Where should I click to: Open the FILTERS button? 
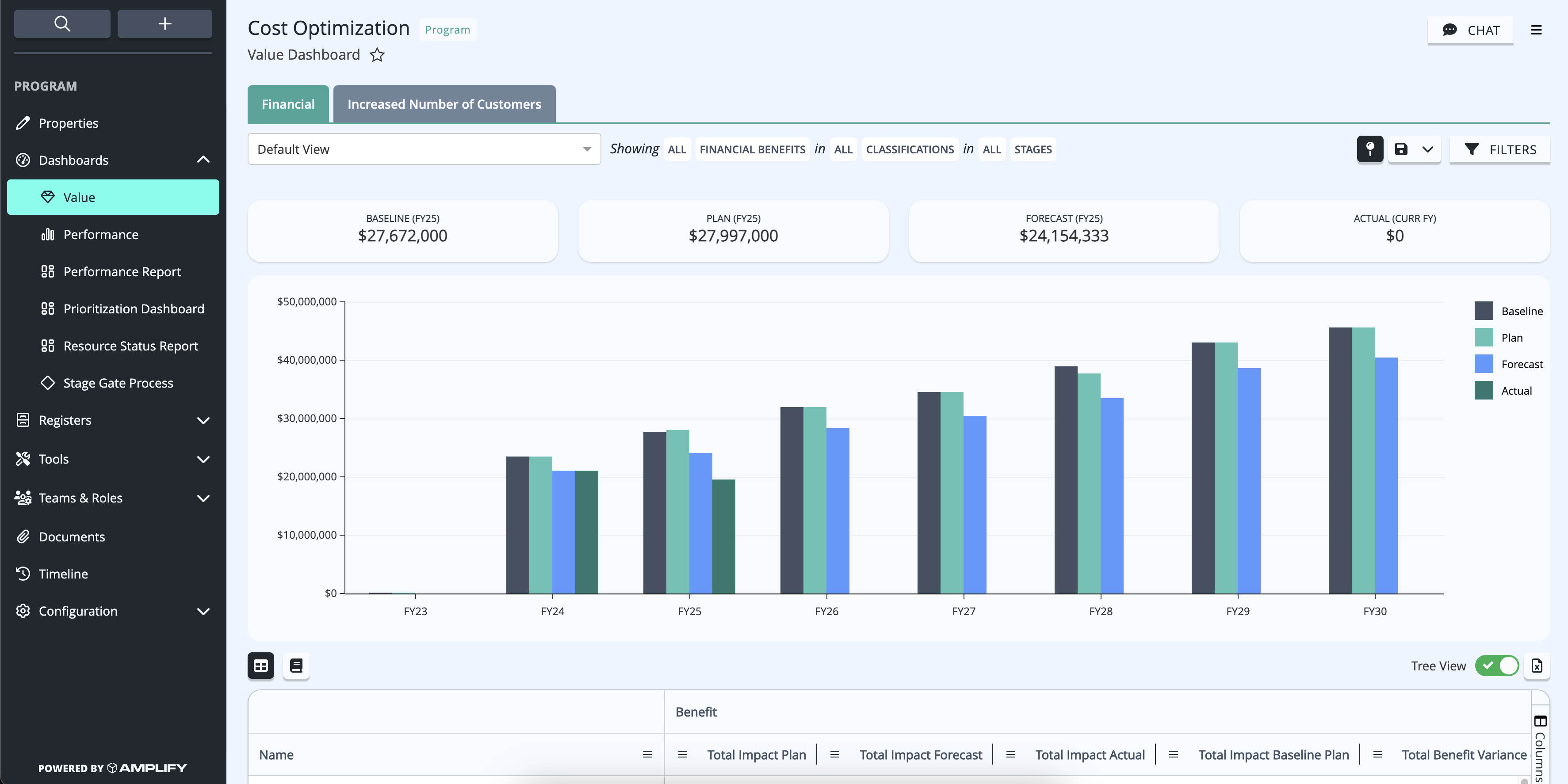click(1500, 149)
